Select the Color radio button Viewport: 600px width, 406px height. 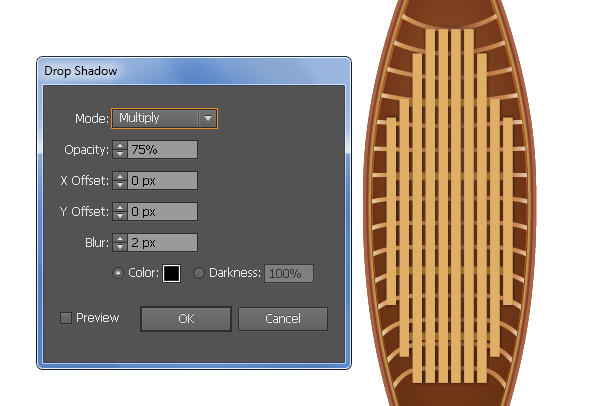coord(118,273)
